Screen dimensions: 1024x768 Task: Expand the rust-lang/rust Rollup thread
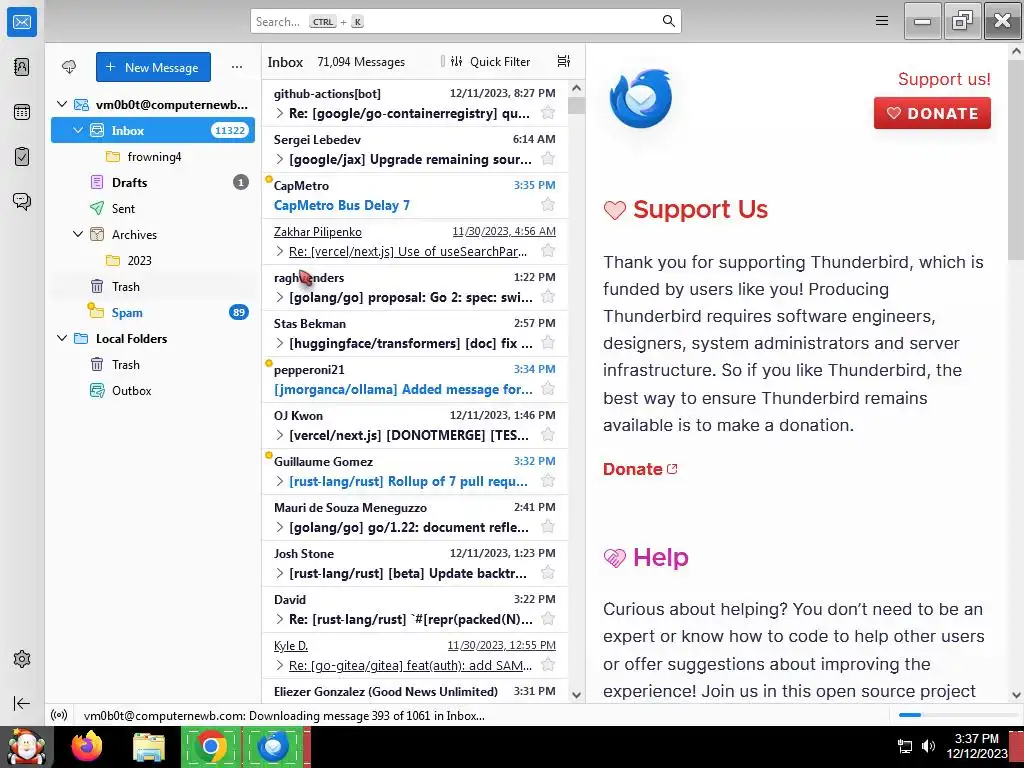[x=280, y=481]
